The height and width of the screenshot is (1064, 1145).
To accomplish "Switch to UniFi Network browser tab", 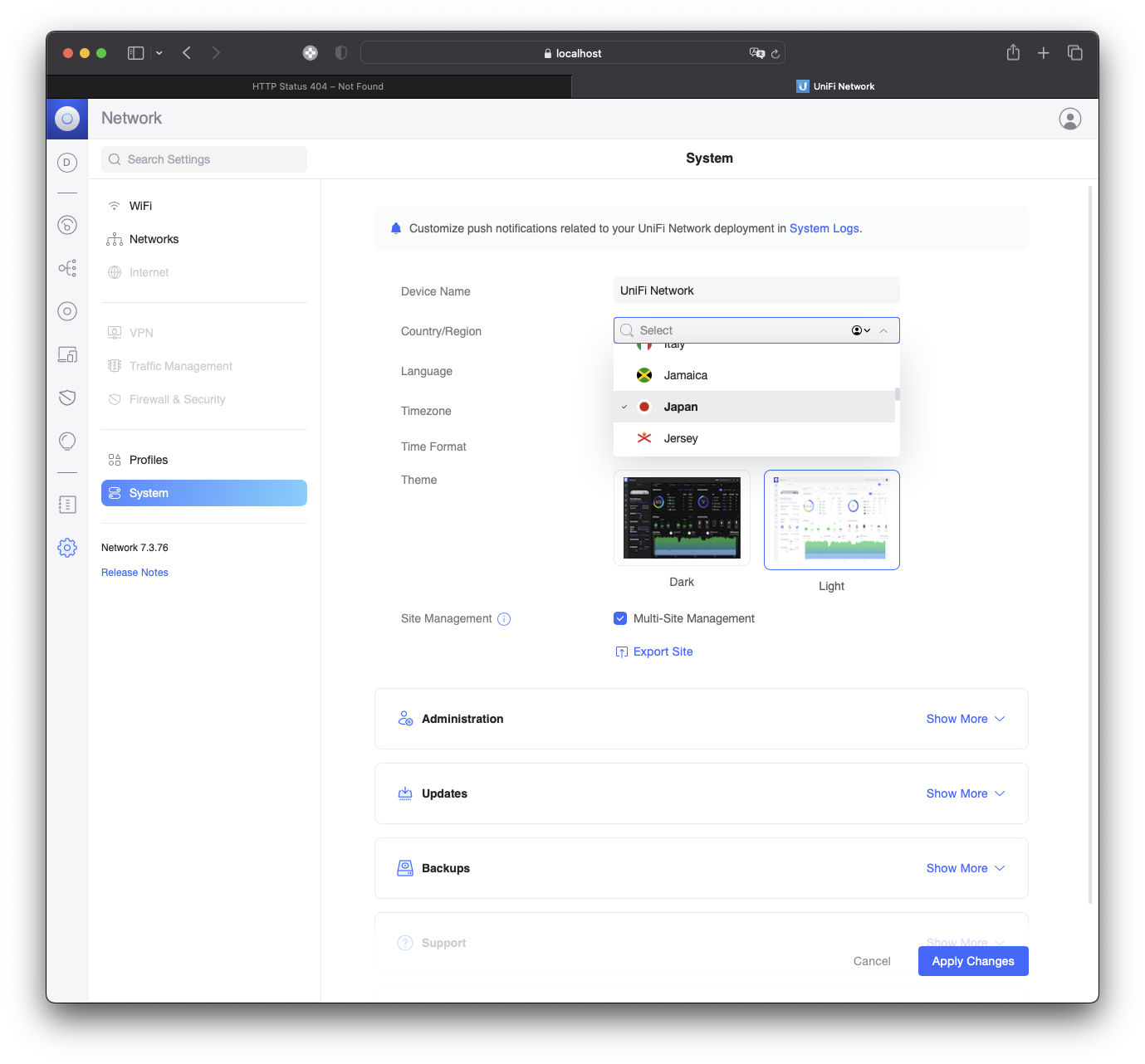I will click(835, 86).
